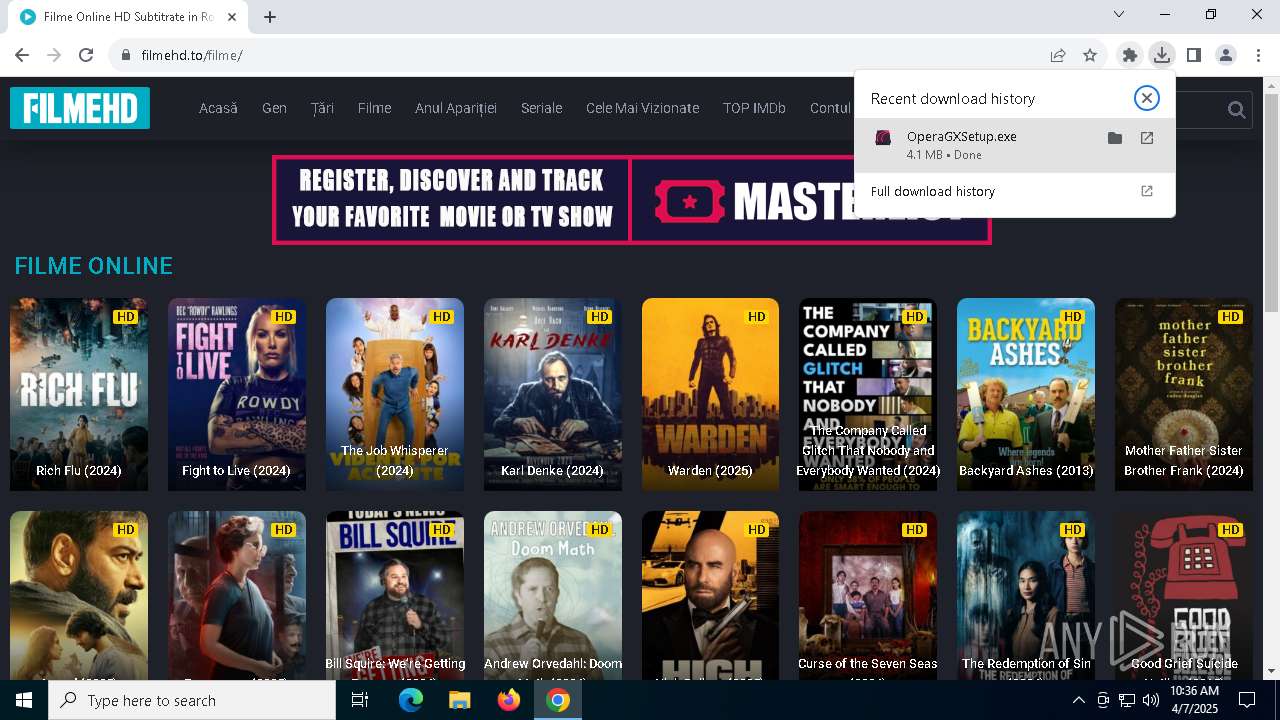This screenshot has width=1280, height=720.
Task: Click the taskbar search box
Action: pos(192,700)
